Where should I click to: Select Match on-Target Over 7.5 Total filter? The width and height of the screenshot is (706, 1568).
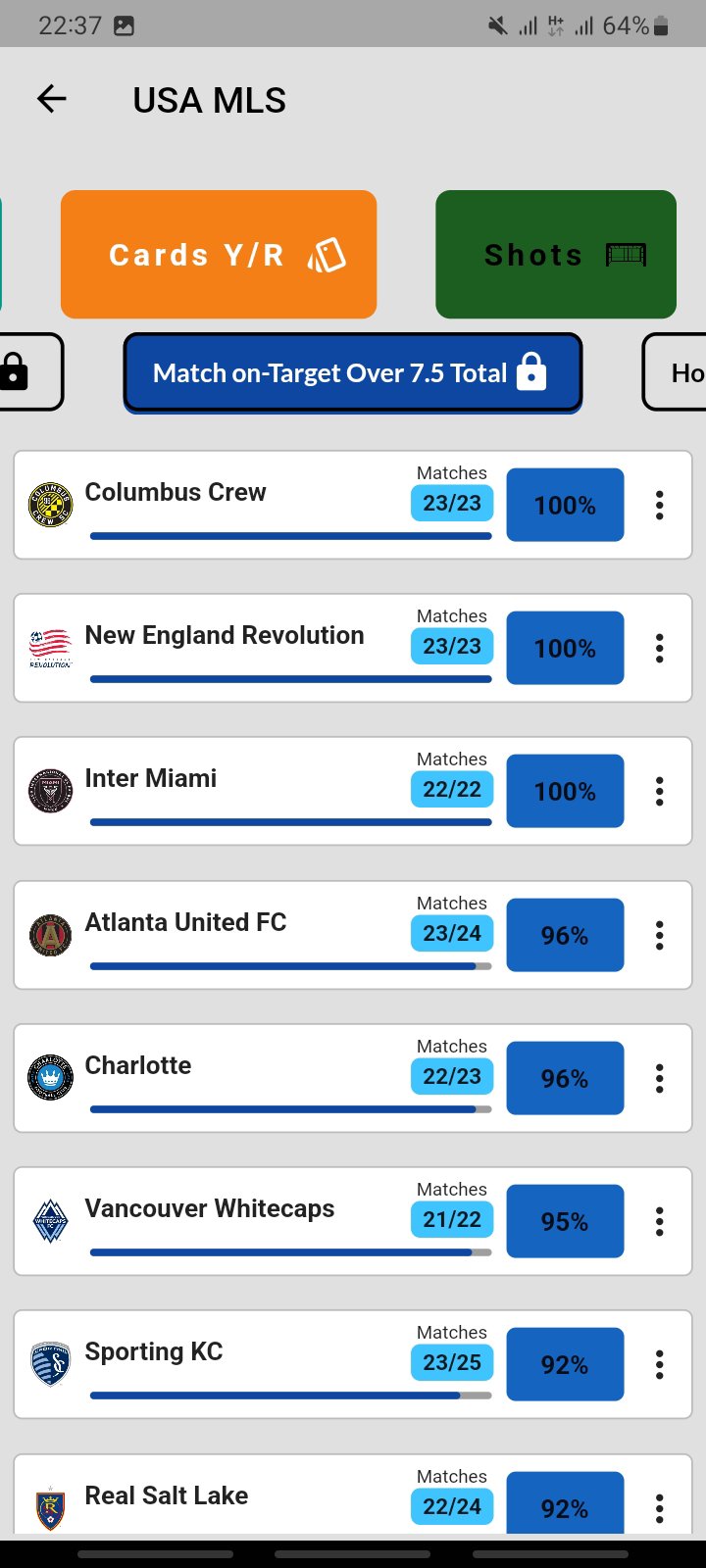pyautogui.click(x=353, y=373)
